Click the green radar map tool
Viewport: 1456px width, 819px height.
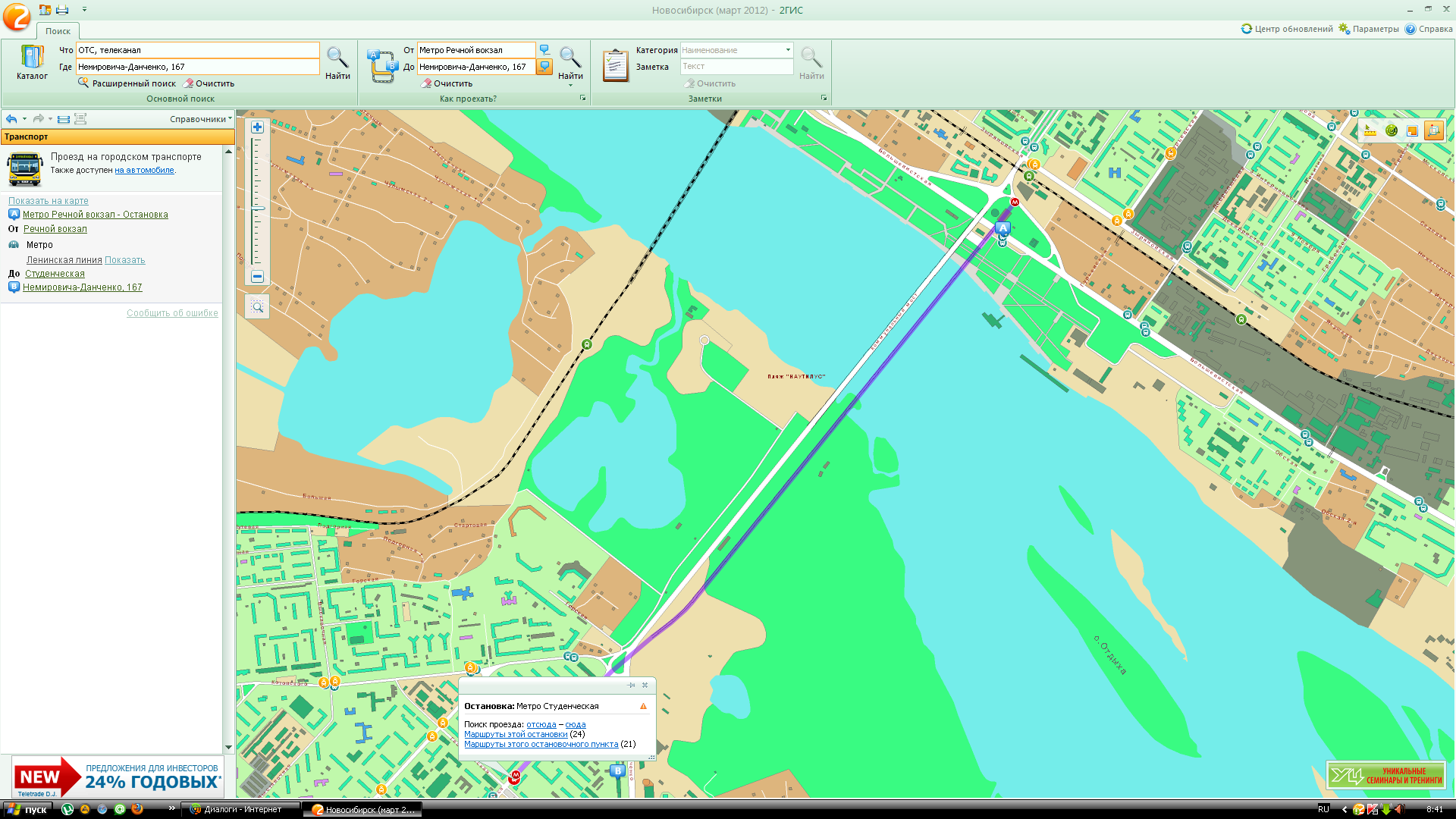point(1391,130)
